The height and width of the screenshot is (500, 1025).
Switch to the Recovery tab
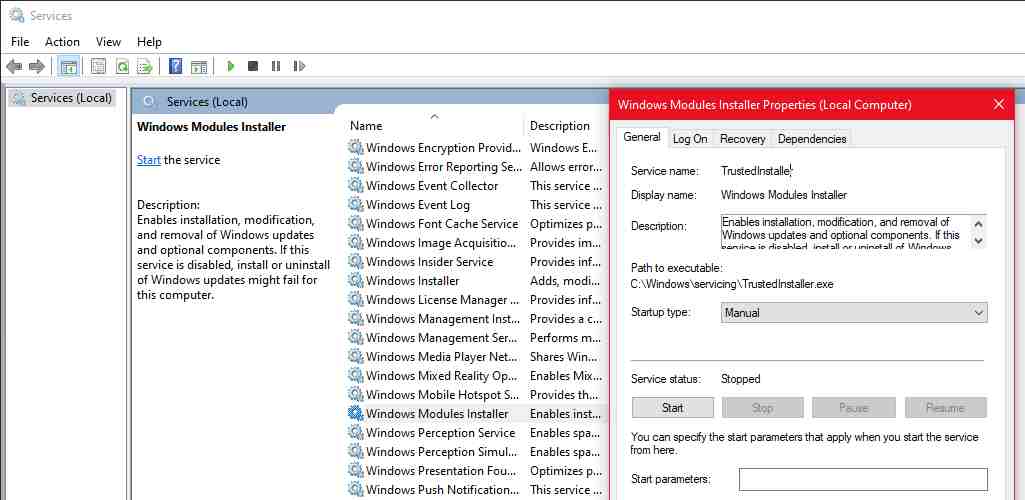pos(743,139)
